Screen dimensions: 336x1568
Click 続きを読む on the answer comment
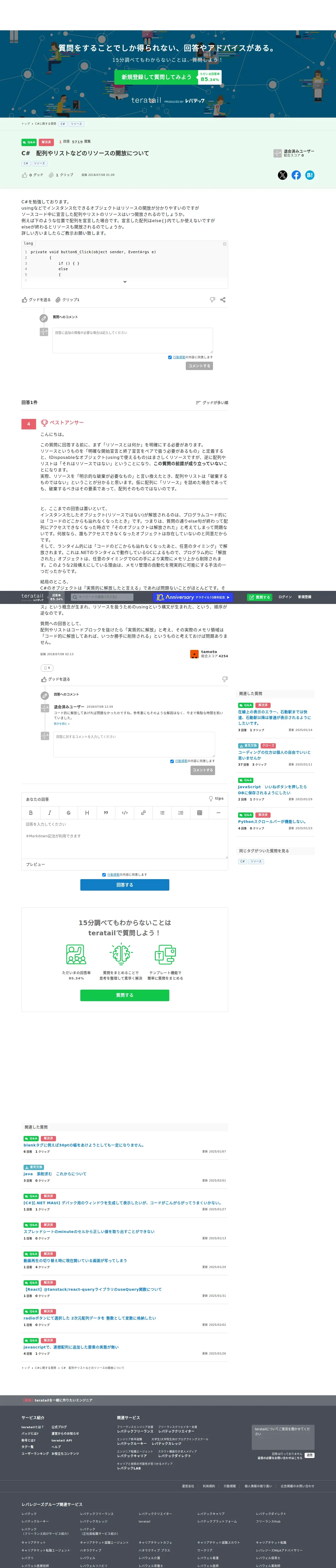pyautogui.click(x=61, y=724)
